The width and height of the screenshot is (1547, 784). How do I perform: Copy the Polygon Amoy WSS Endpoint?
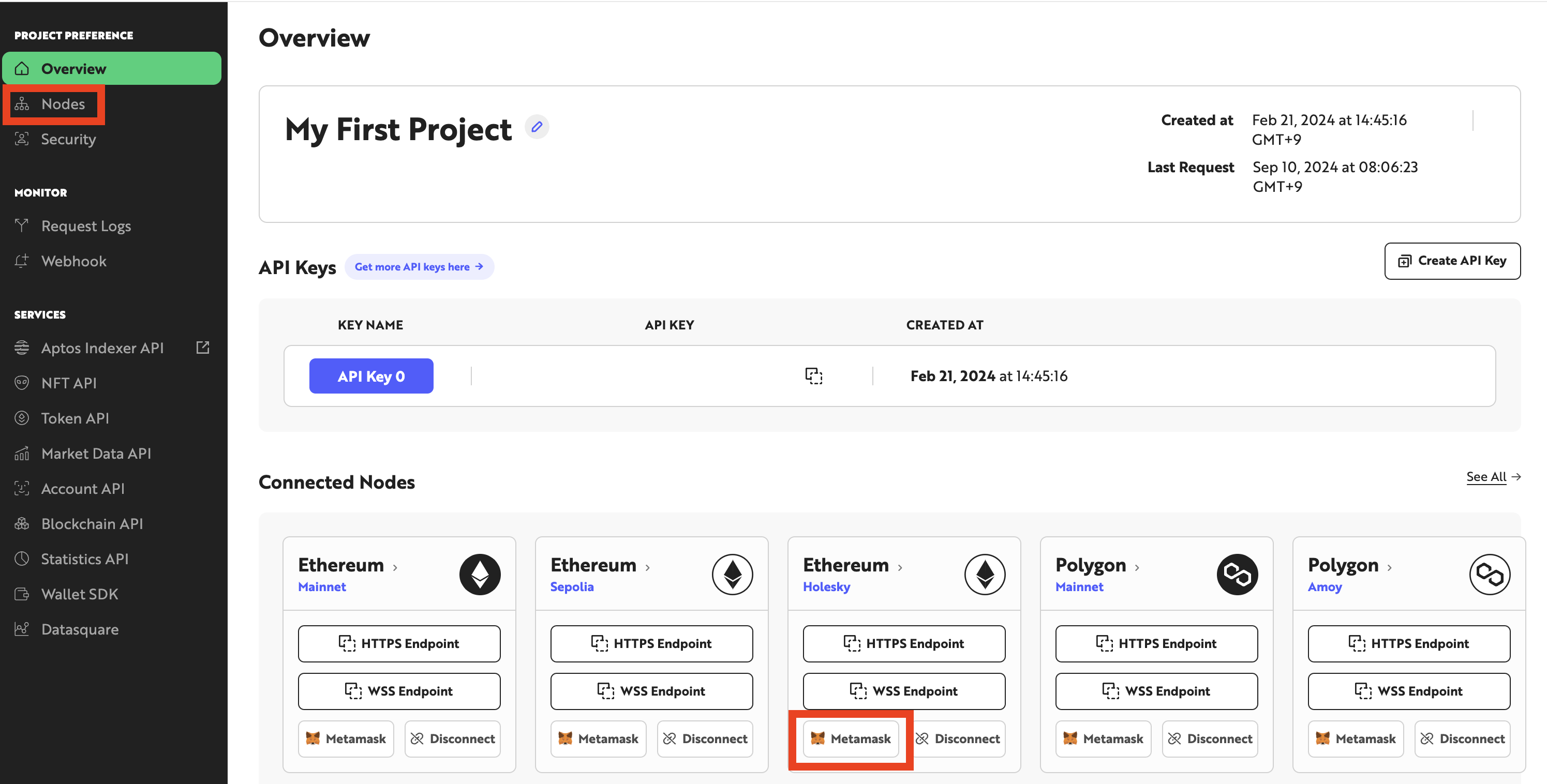1409,691
